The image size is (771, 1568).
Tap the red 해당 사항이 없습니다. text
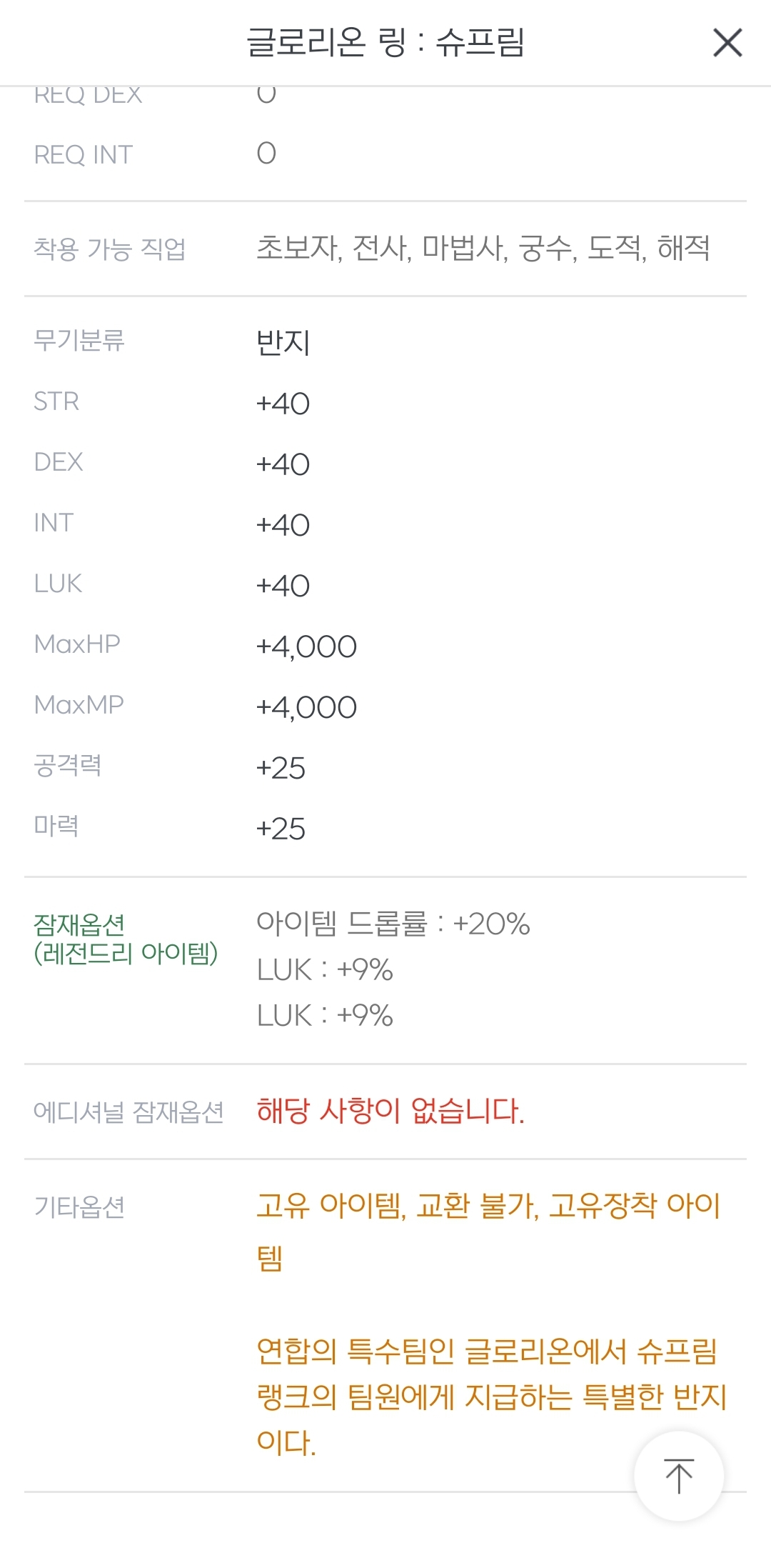click(x=390, y=1111)
